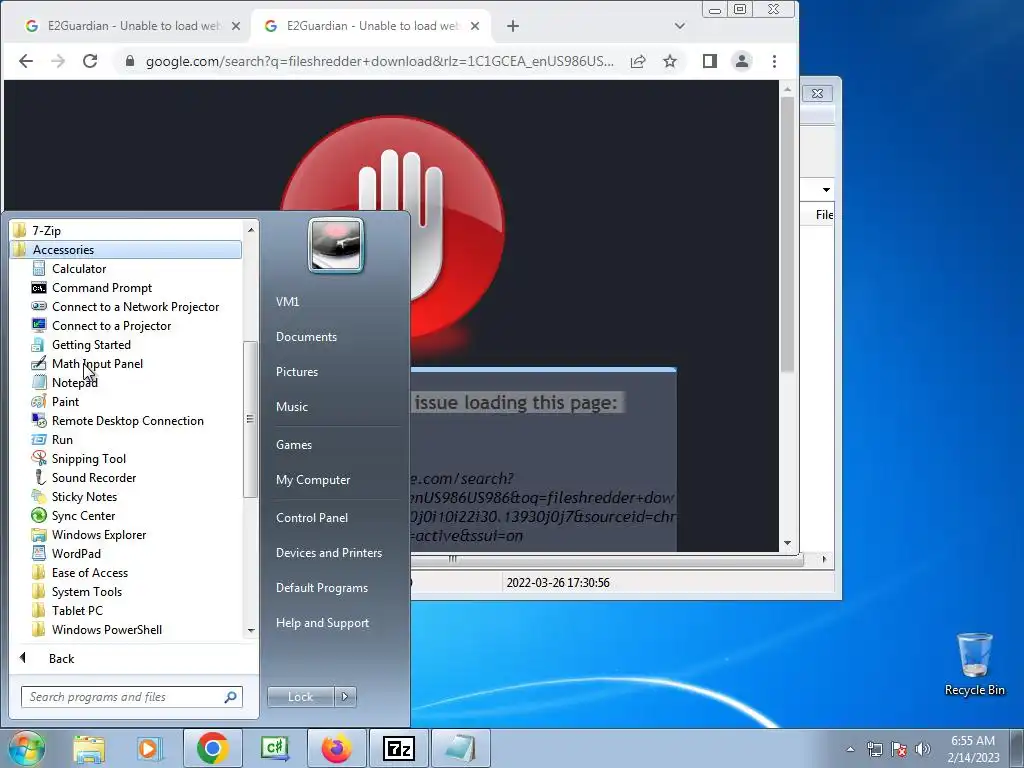
Task: Launch Sticky Notes
Action: click(84, 496)
